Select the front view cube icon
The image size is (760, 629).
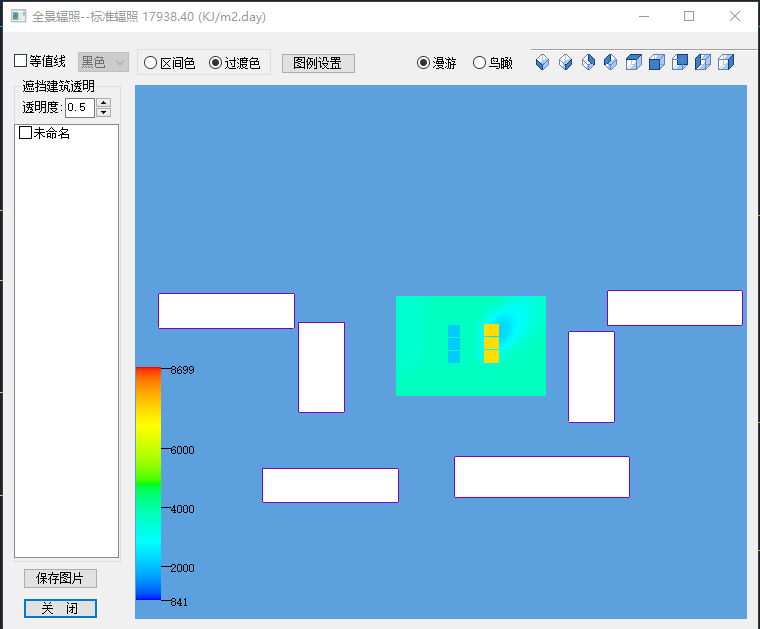[x=657, y=62]
